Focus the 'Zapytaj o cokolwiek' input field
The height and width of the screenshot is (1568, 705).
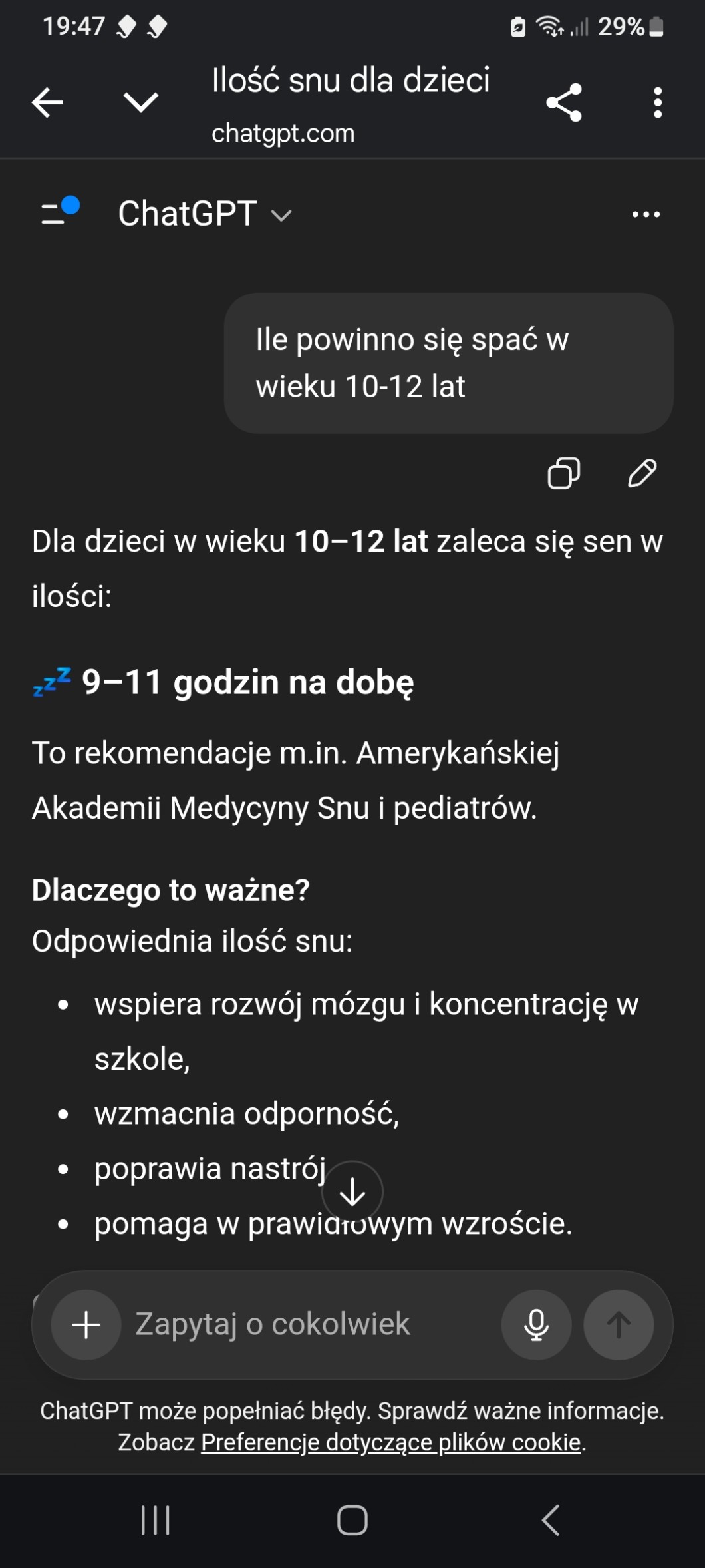point(306,1324)
